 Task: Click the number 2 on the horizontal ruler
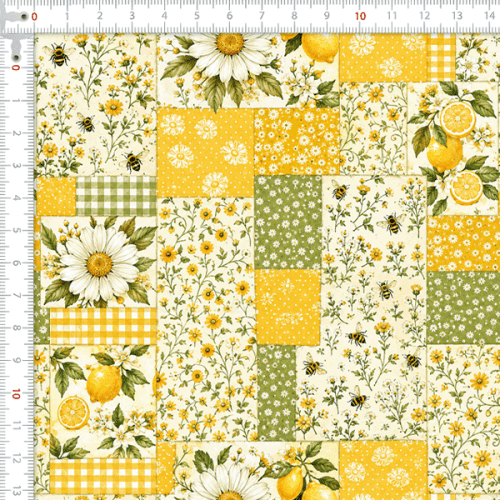click(x=100, y=16)
